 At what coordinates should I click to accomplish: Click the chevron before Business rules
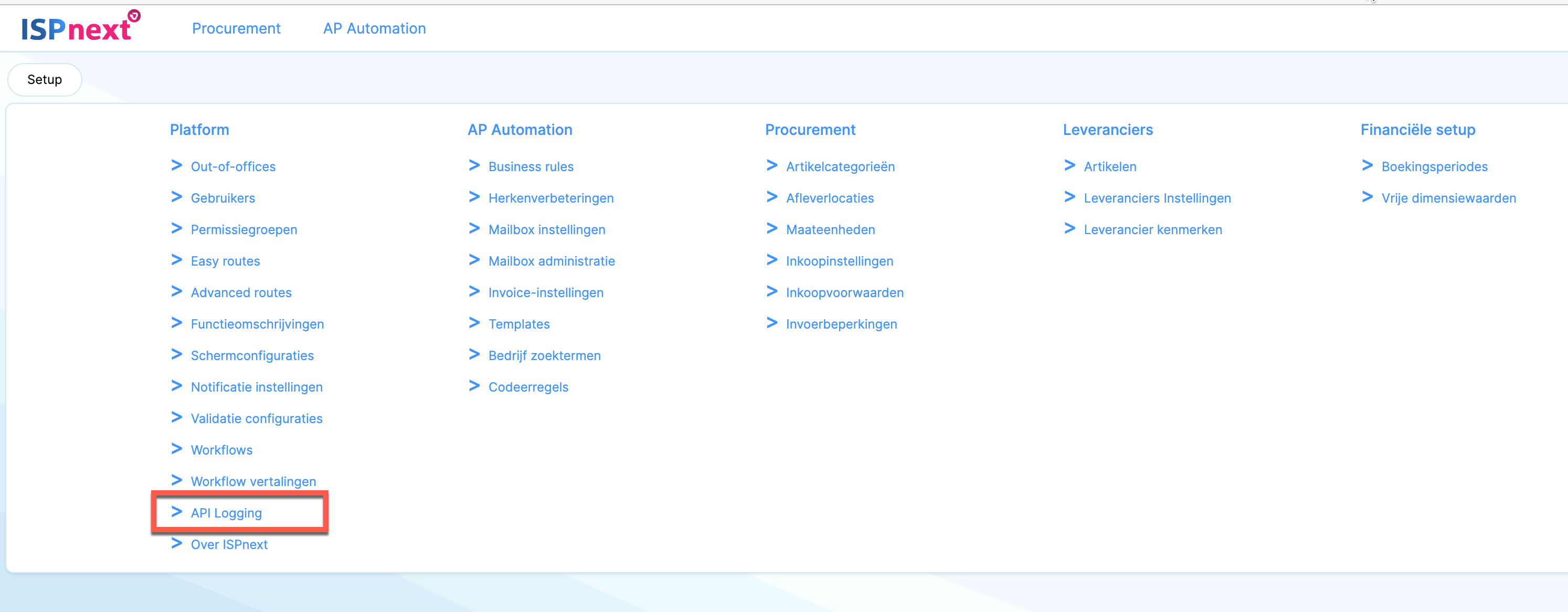click(x=474, y=166)
